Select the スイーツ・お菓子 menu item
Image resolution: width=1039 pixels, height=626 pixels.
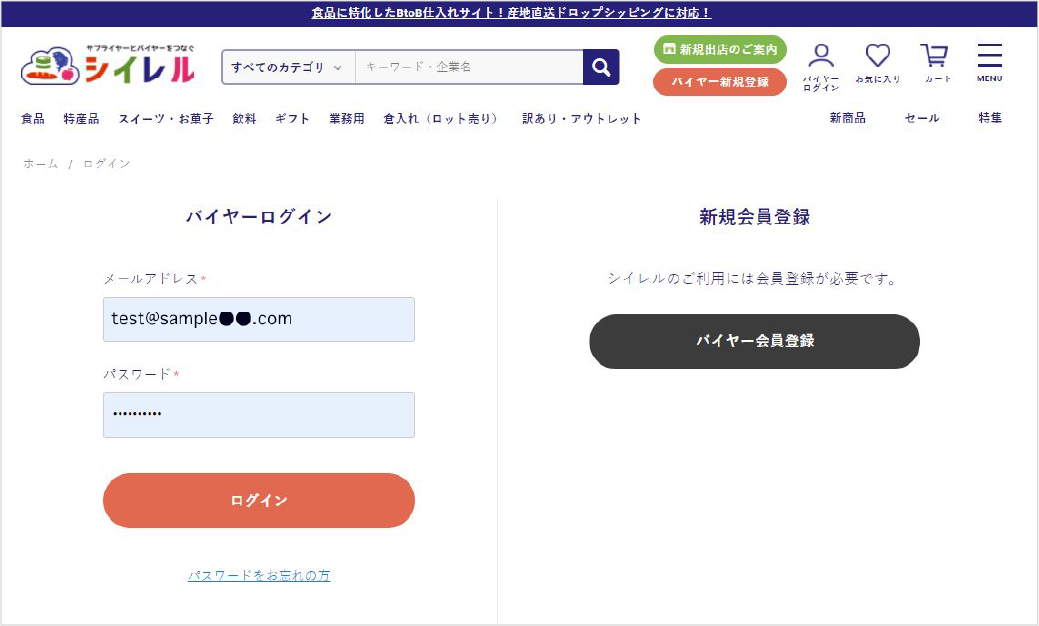[166, 118]
